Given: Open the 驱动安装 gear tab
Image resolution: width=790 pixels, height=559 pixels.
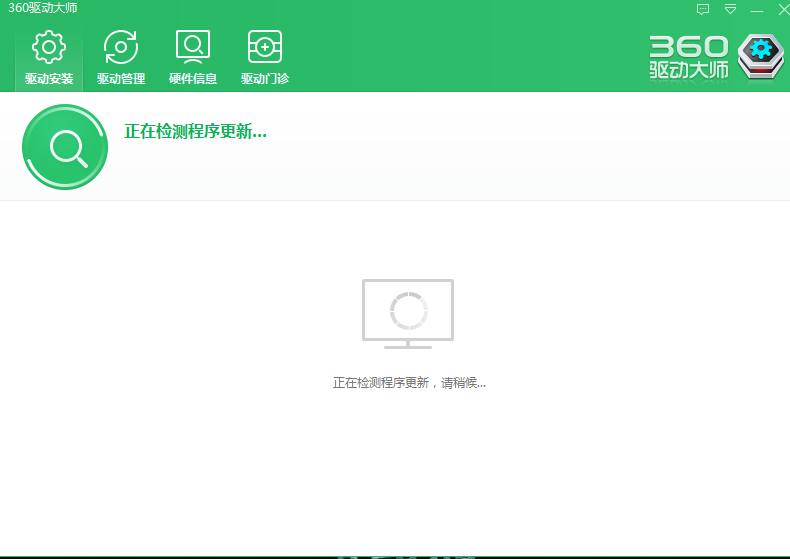Looking at the screenshot, I should tap(49, 57).
